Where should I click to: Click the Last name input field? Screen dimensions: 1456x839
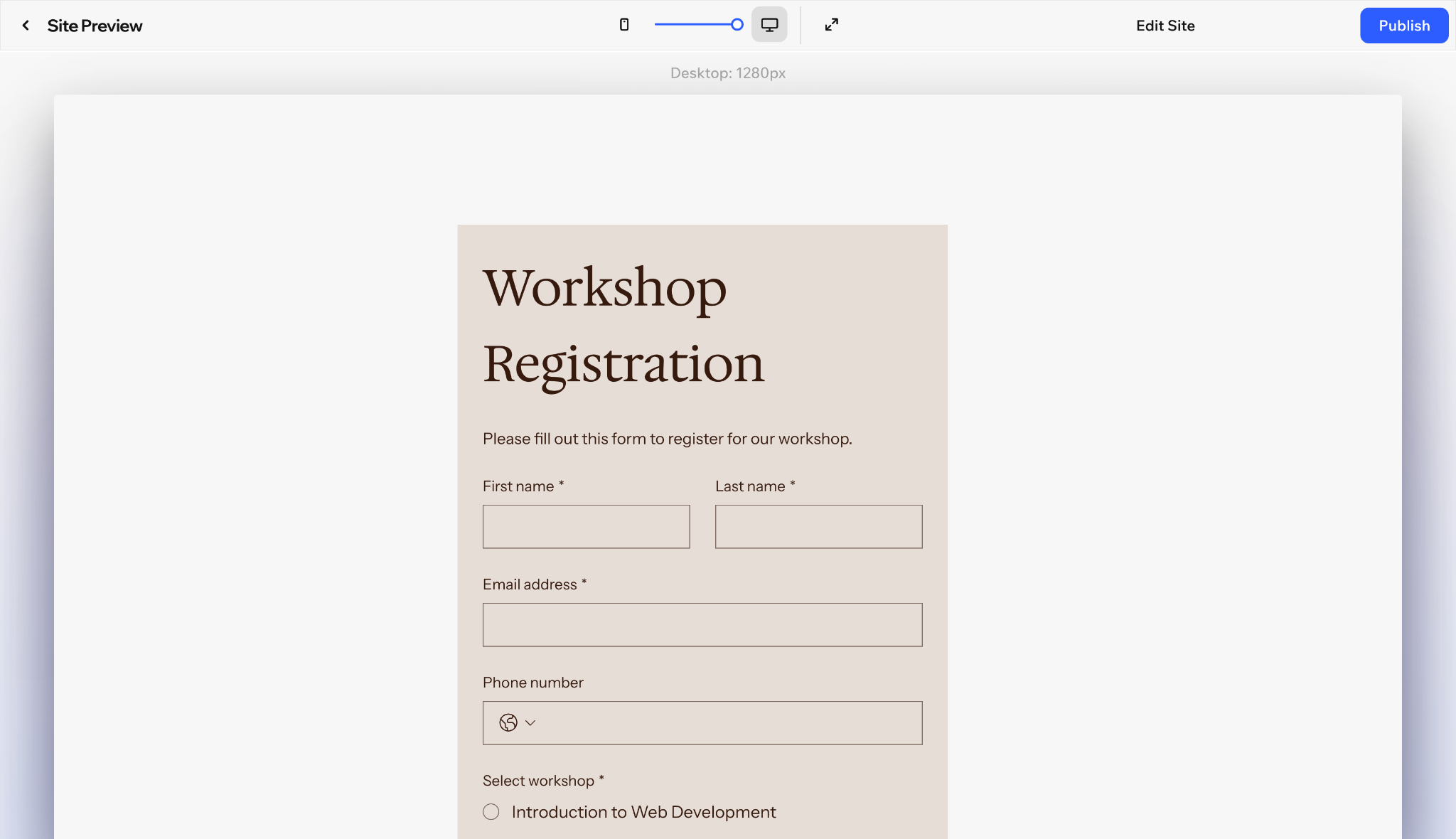819,527
